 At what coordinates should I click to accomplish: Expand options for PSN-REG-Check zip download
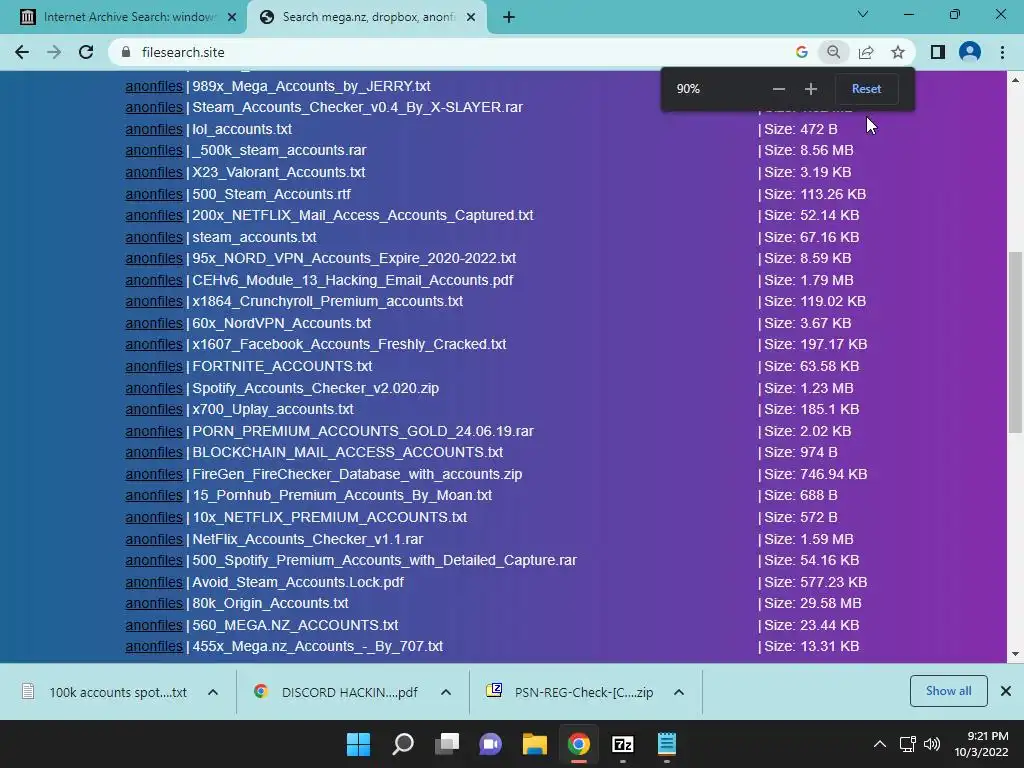tap(679, 692)
